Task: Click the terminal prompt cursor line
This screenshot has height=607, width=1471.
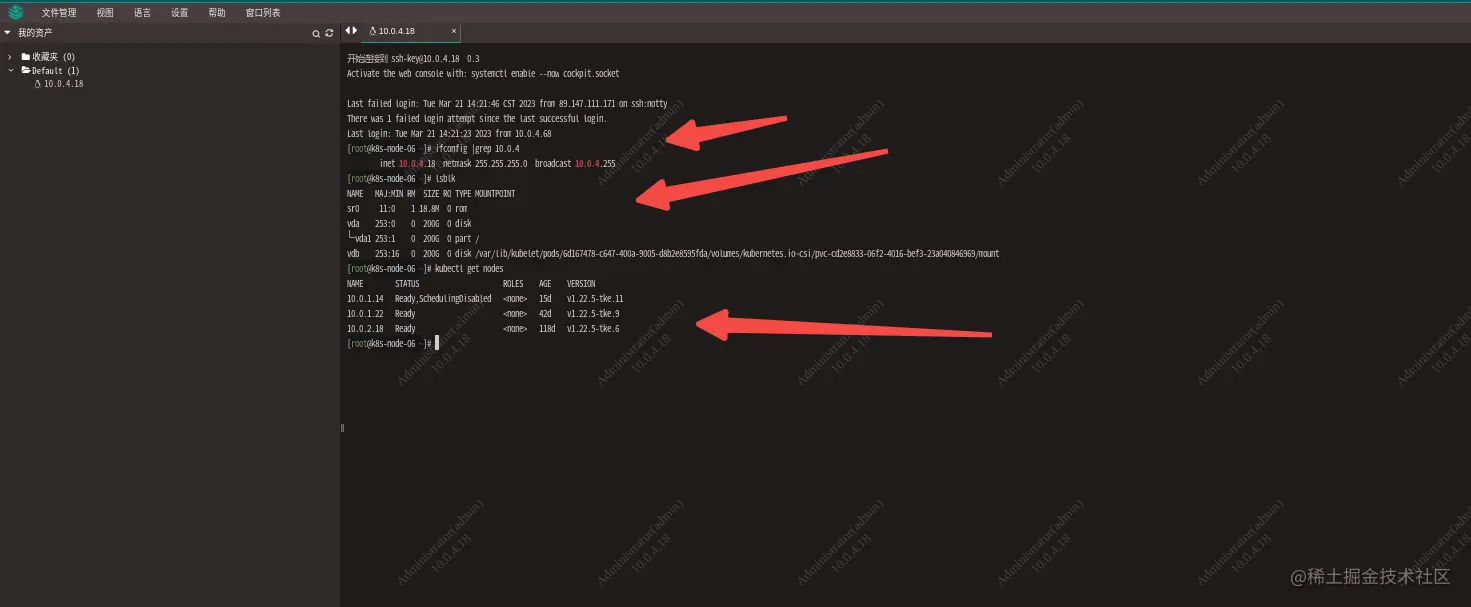Action: [x=393, y=343]
